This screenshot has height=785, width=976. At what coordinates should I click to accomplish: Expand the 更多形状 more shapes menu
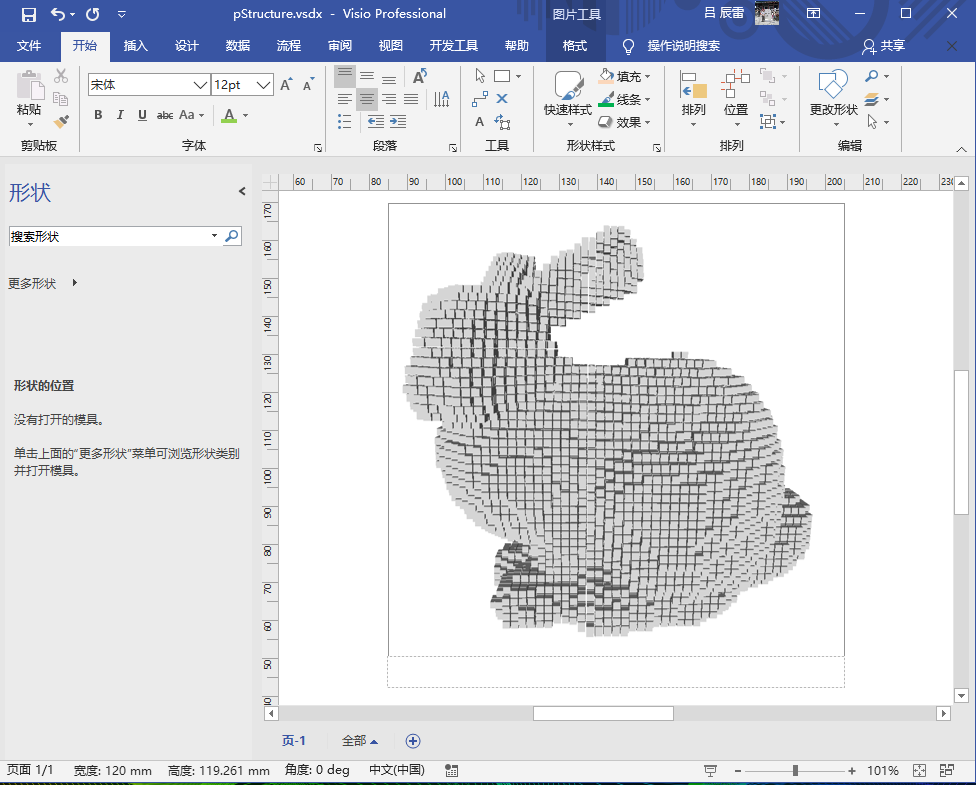(x=42, y=283)
